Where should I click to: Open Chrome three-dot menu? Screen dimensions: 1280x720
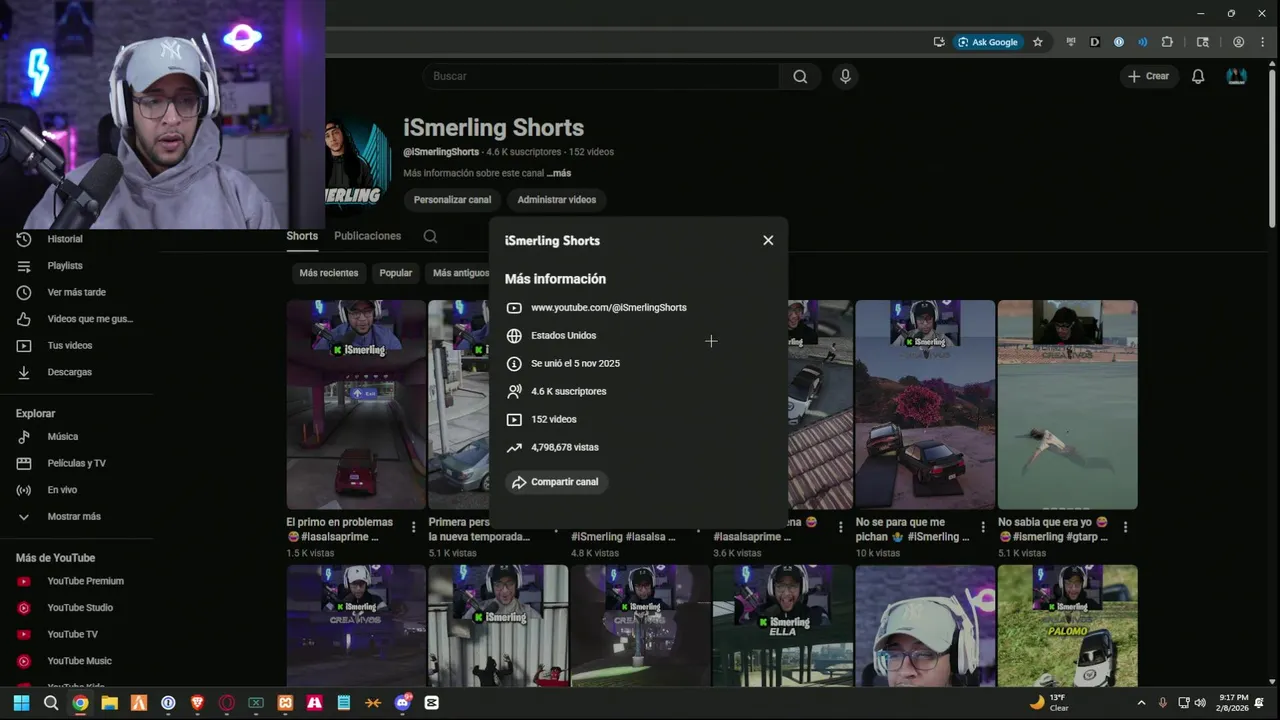pyautogui.click(x=1263, y=42)
